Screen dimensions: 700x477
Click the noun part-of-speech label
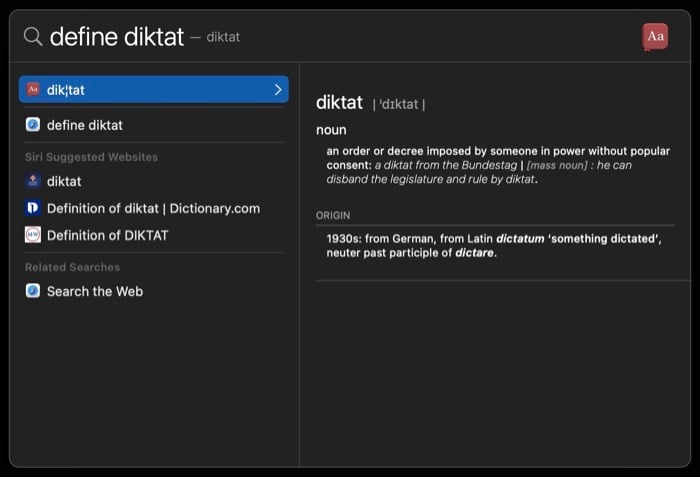tap(331, 130)
